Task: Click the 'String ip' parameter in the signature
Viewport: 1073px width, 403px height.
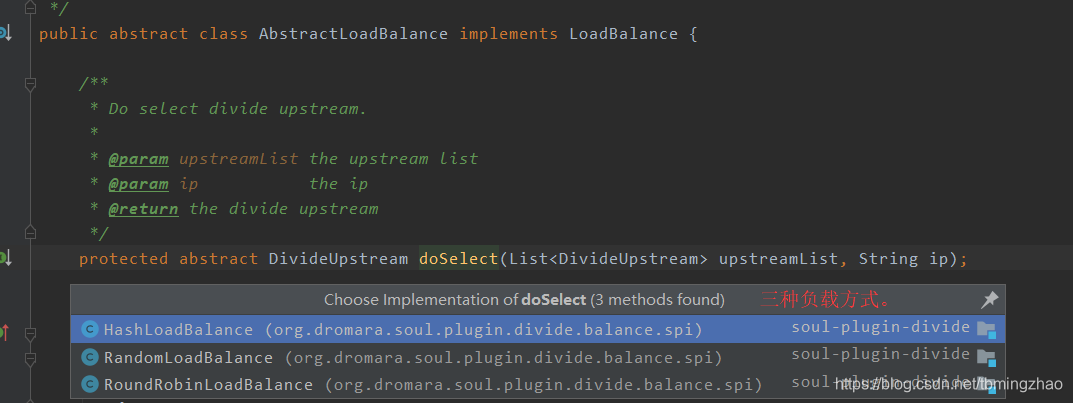Action: [904, 259]
